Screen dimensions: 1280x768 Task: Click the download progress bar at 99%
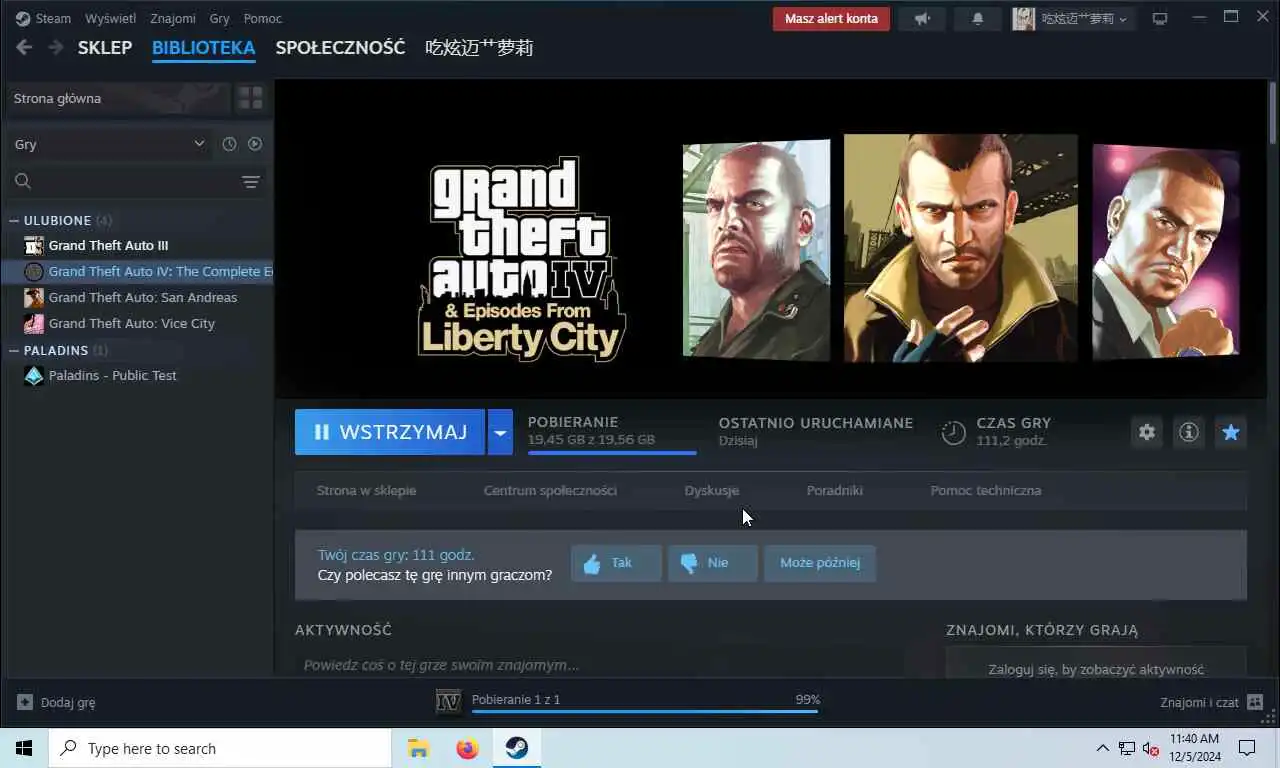645,711
